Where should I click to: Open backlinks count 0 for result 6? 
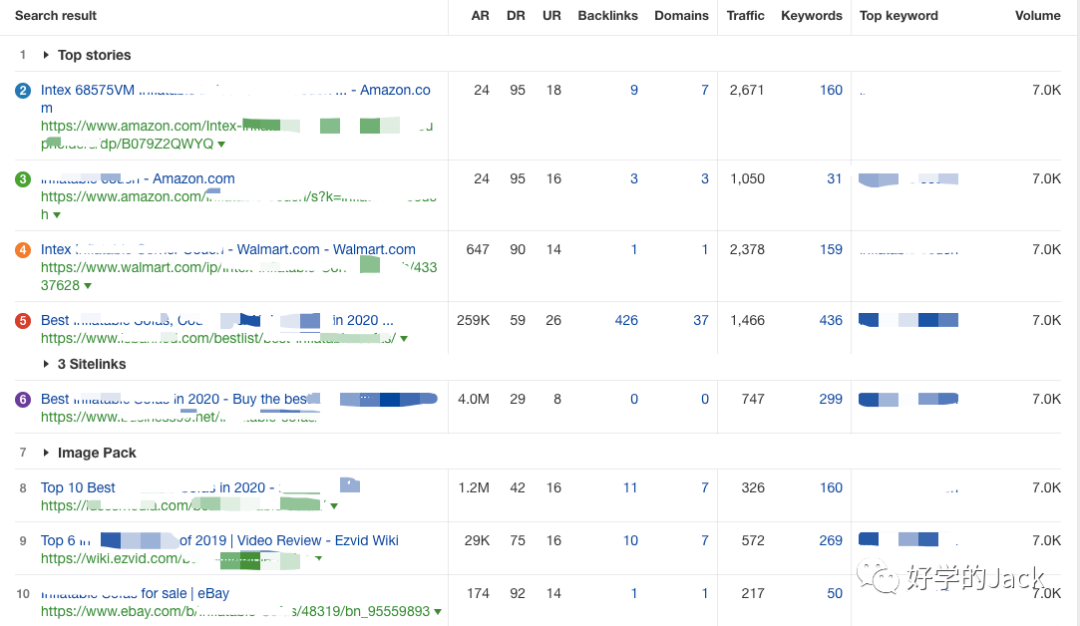[634, 399]
